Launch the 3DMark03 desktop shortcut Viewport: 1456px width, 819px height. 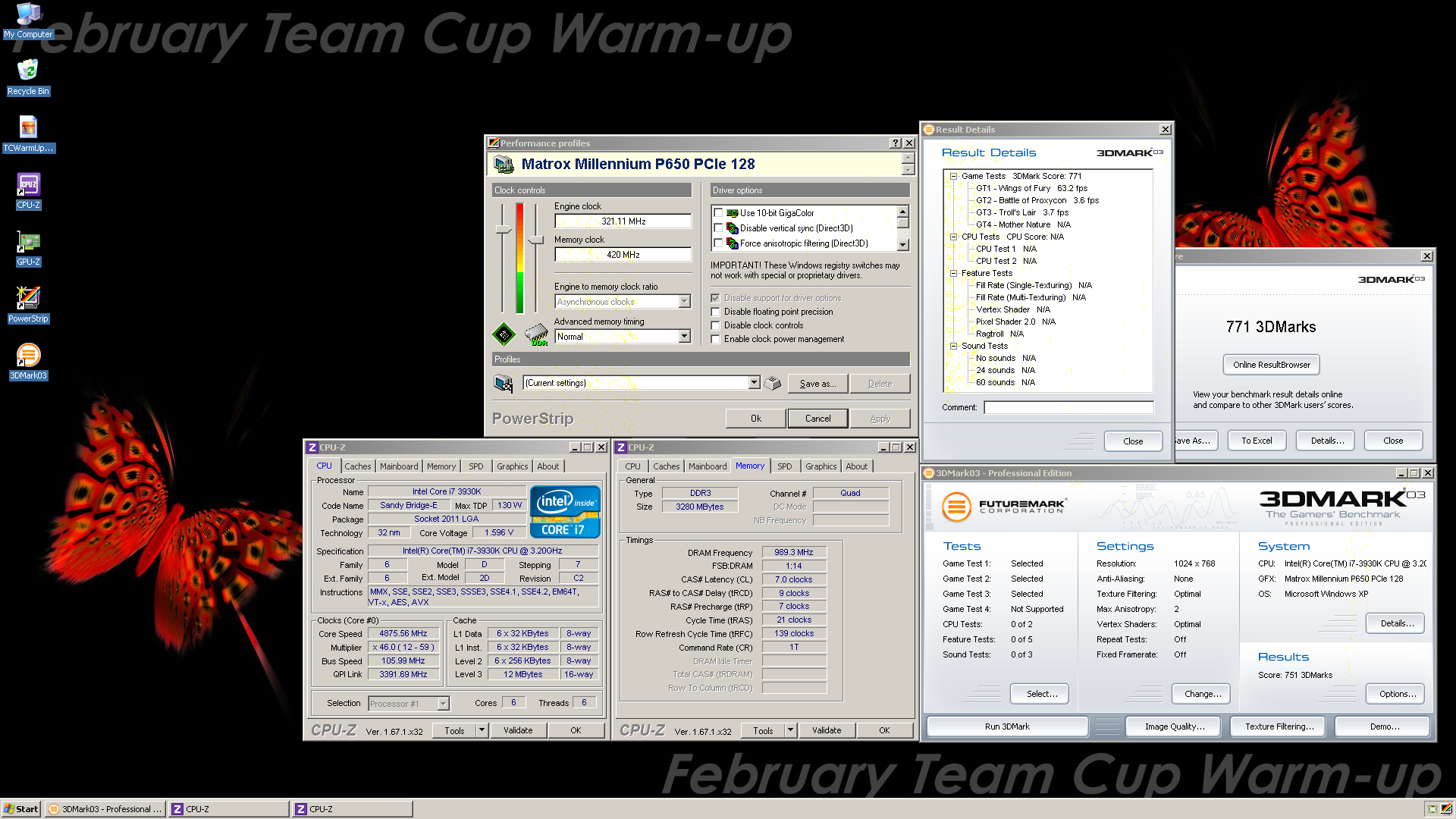(x=28, y=361)
